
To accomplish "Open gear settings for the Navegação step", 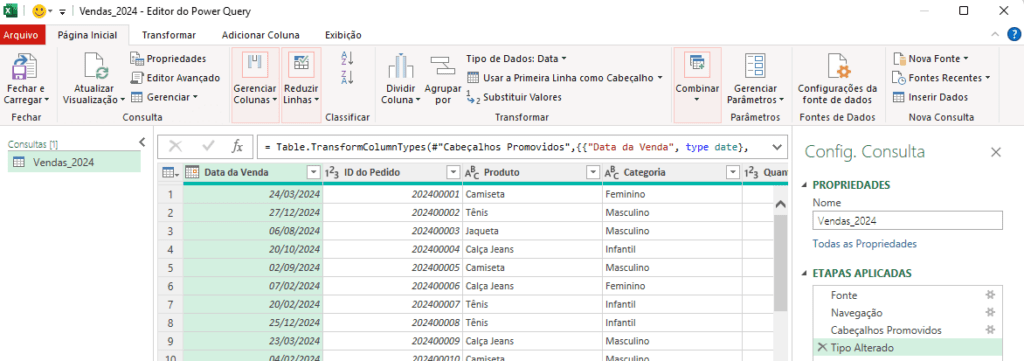I will (x=990, y=313).
